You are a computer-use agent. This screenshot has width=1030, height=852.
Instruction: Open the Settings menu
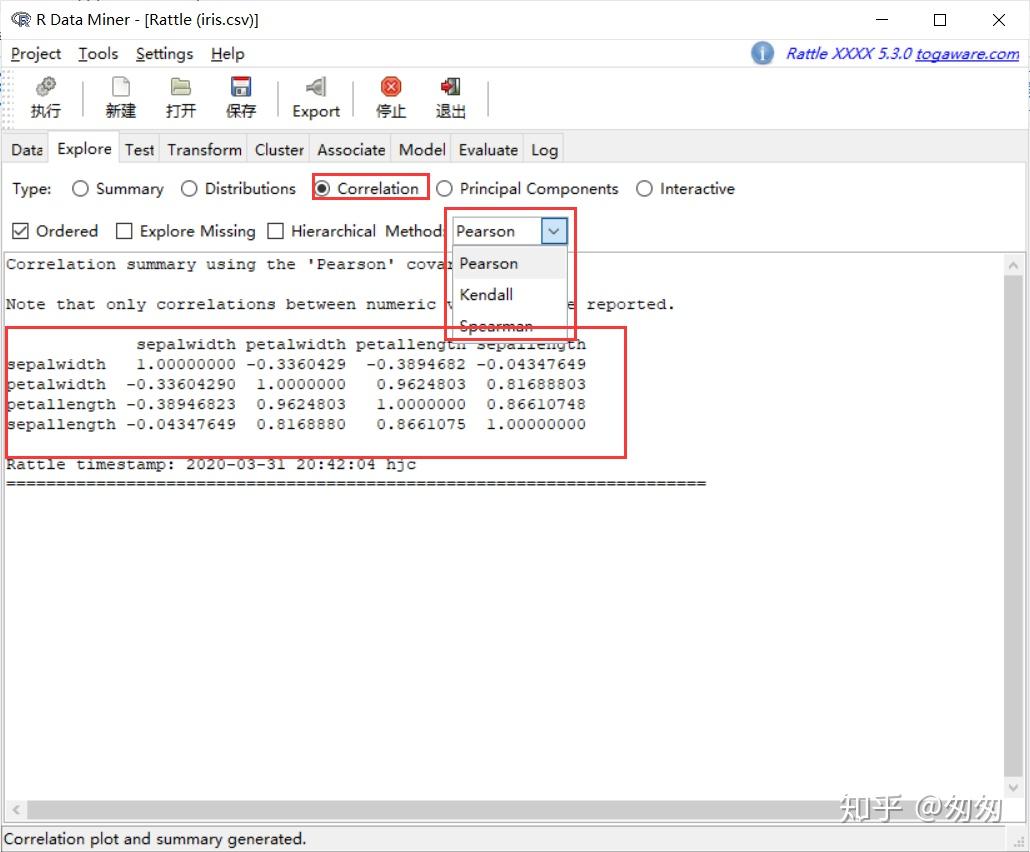click(x=164, y=54)
